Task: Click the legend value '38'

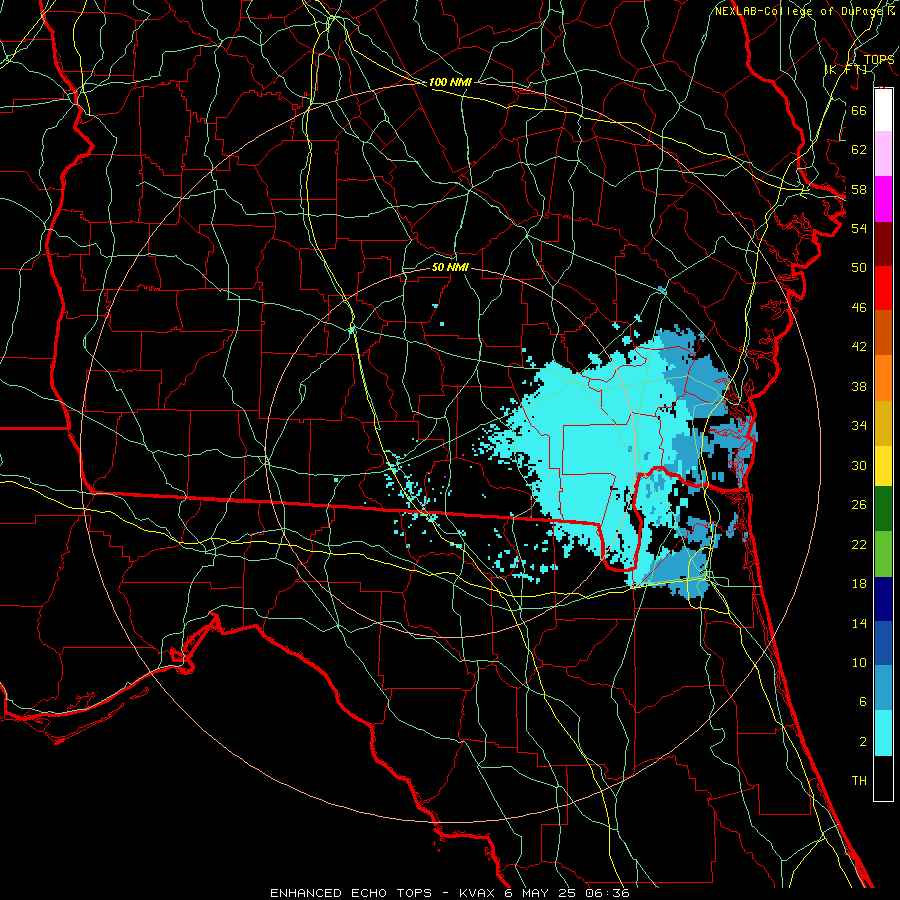Action: click(859, 386)
